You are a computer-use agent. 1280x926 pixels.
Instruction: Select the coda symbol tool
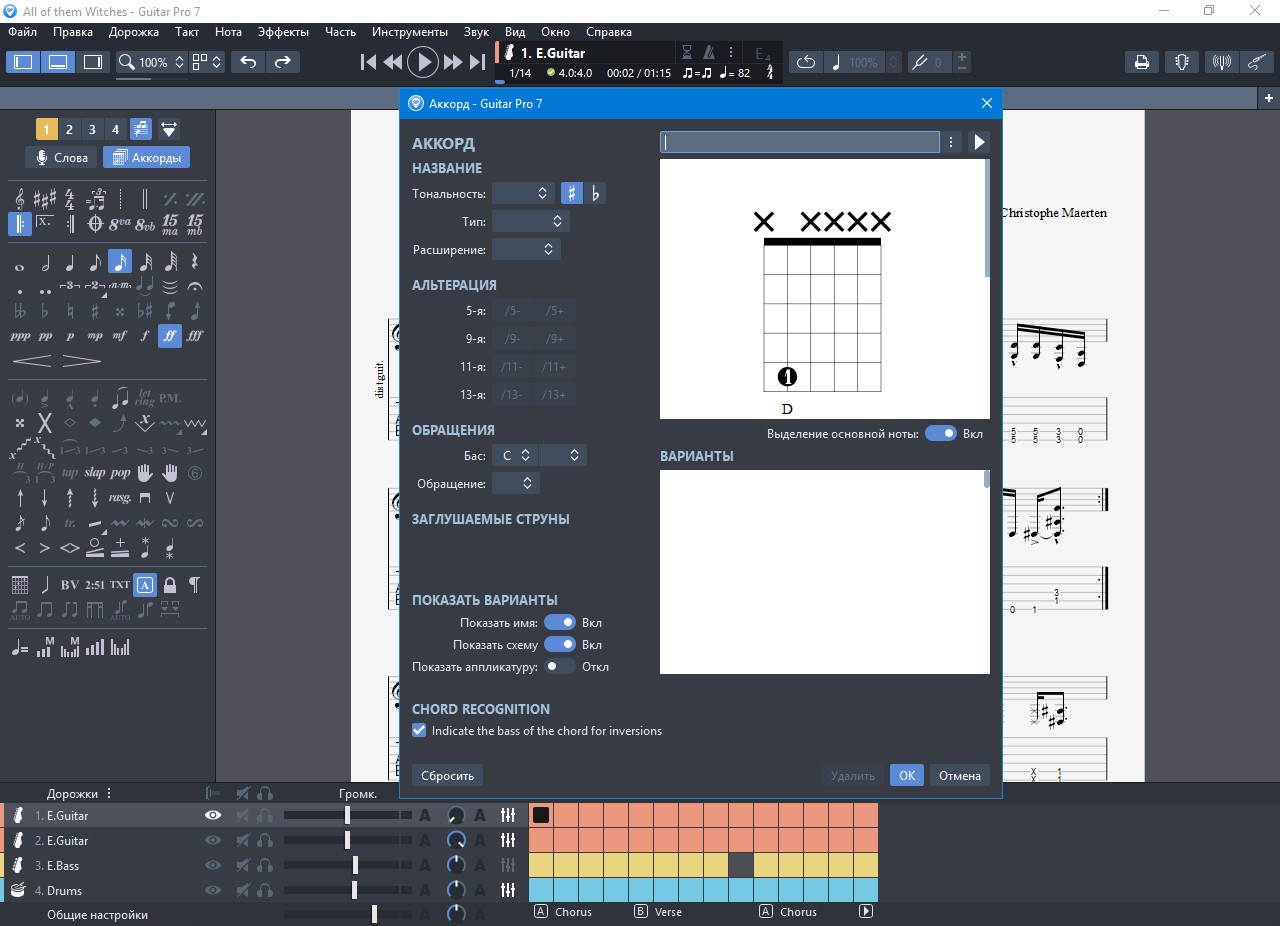pyautogui.click(x=95, y=223)
